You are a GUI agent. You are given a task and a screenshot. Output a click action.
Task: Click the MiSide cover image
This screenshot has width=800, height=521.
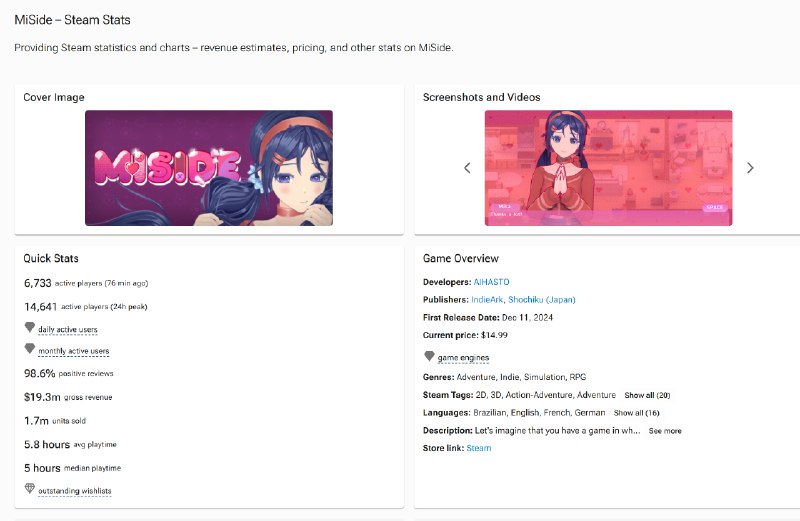click(209, 168)
